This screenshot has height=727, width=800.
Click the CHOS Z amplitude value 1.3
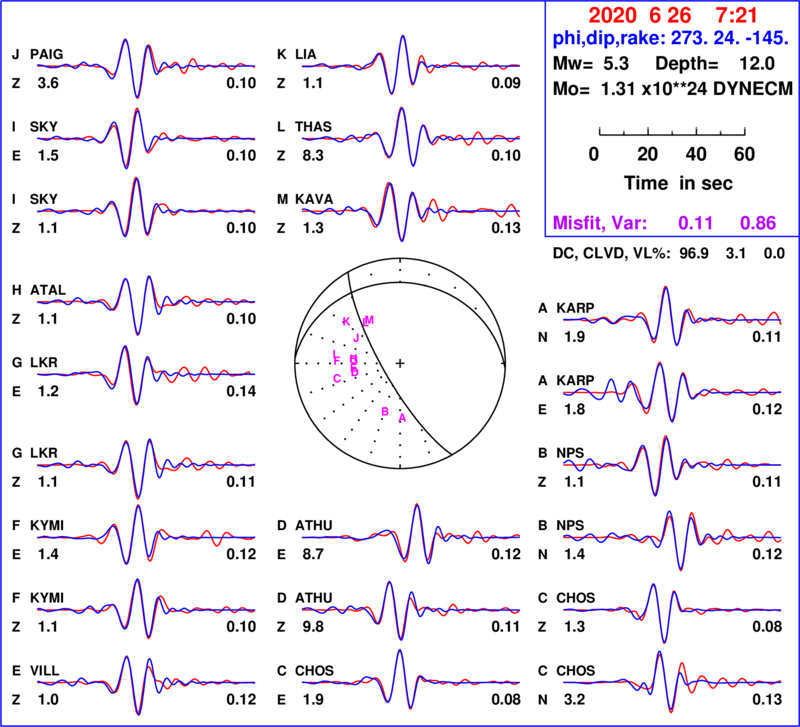(574, 627)
